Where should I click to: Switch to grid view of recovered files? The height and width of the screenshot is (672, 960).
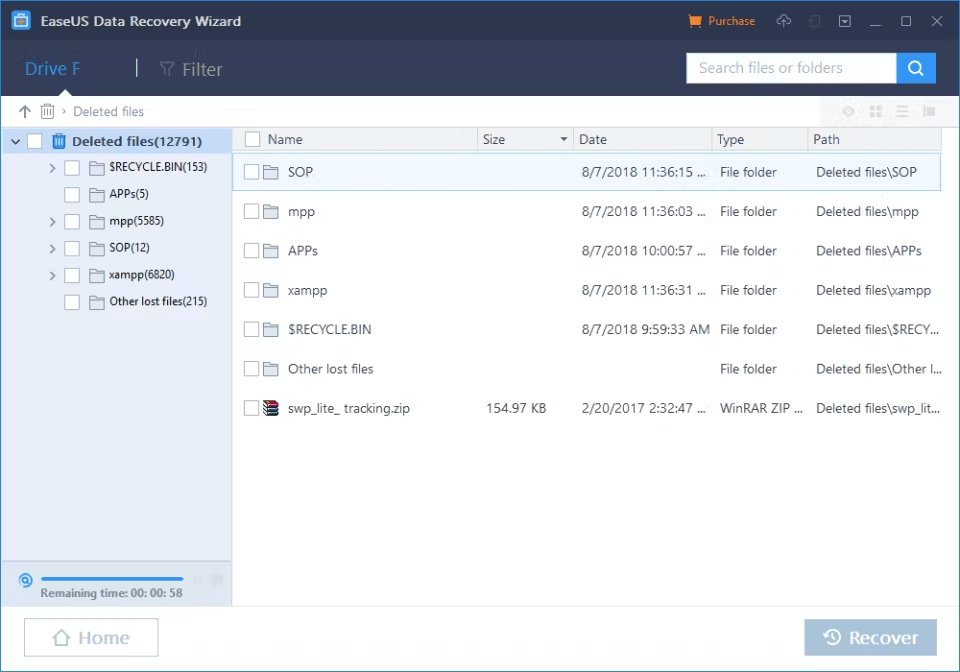pos(875,111)
